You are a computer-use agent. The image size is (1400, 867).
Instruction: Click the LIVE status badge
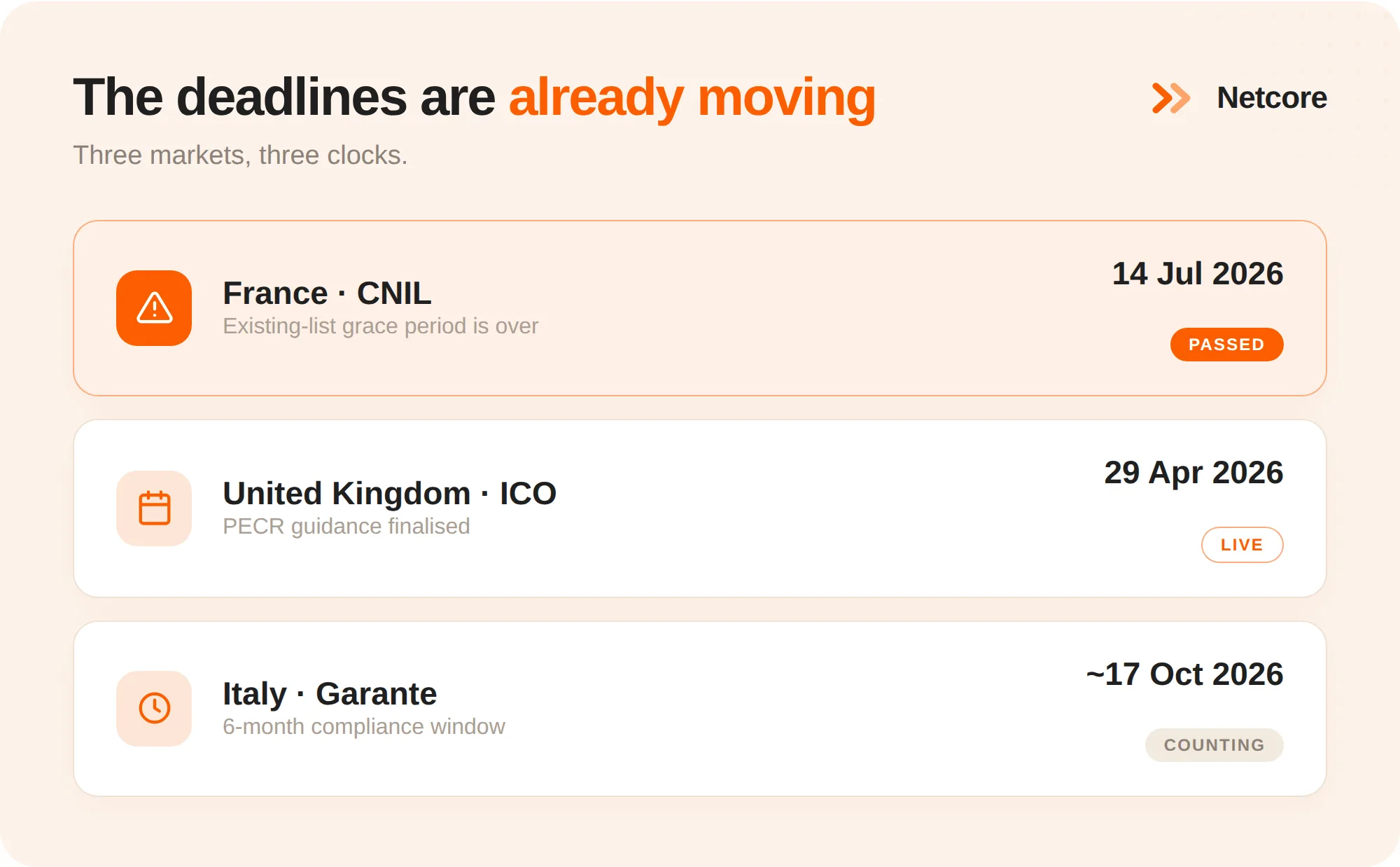point(1242,545)
